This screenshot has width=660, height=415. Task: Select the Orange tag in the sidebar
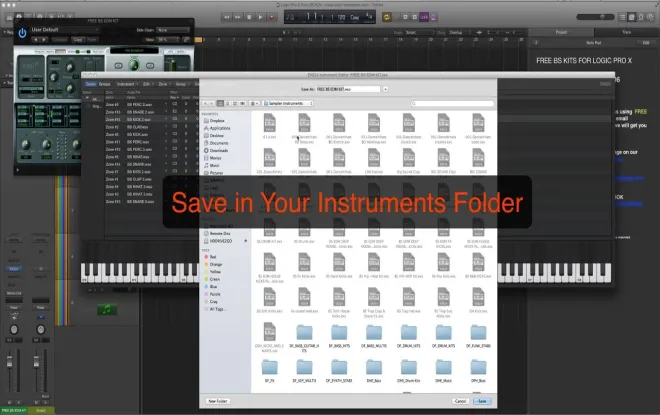[213, 264]
